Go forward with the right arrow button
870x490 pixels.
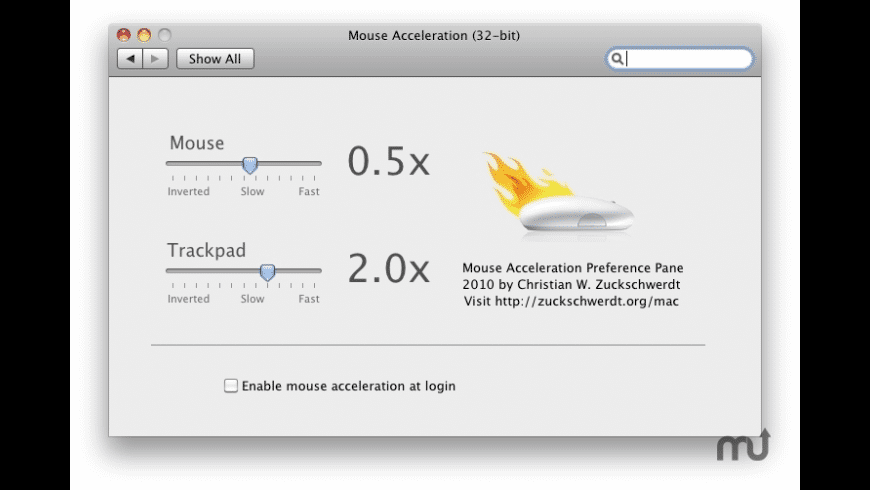coord(155,59)
